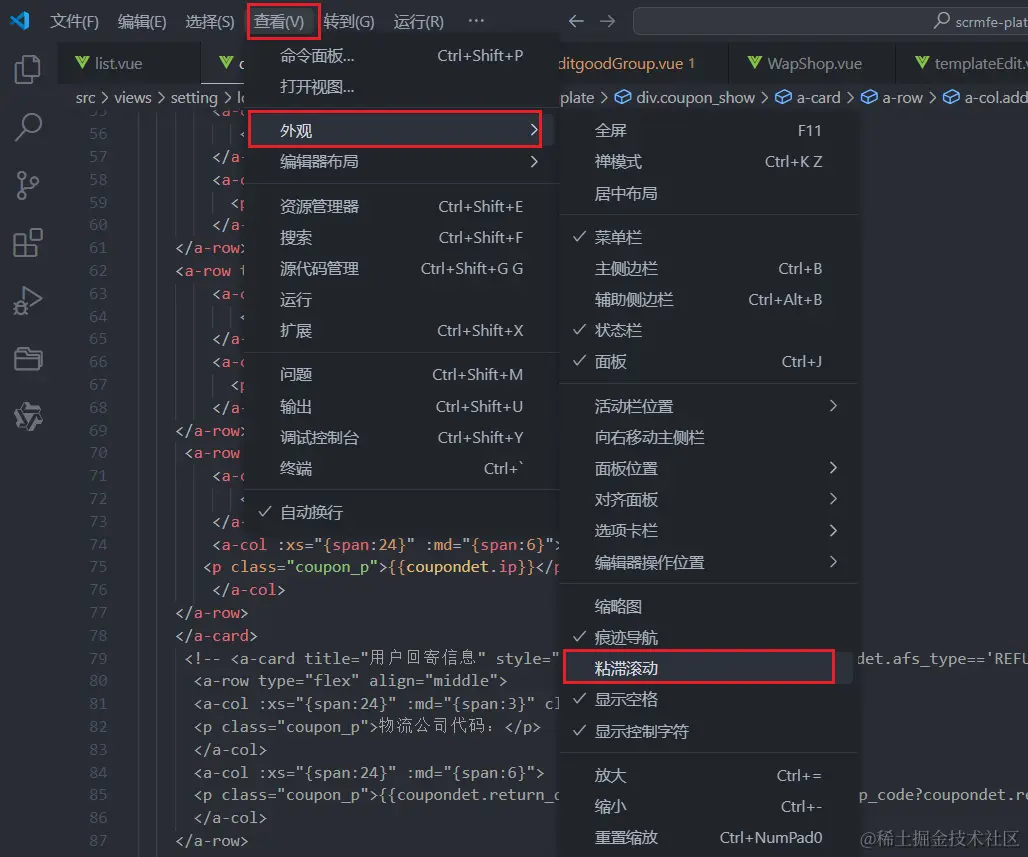Choose 禅模式 zen mode
The height and width of the screenshot is (857, 1028).
pyautogui.click(x=708, y=161)
